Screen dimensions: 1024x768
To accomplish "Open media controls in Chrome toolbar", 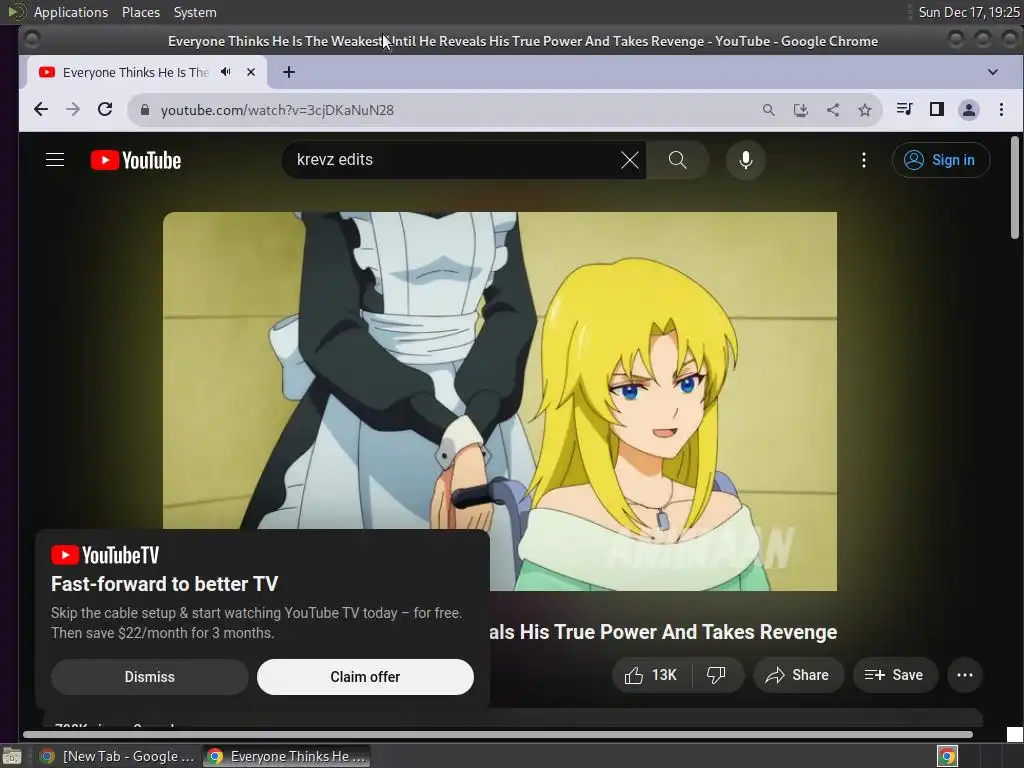I will (x=904, y=109).
